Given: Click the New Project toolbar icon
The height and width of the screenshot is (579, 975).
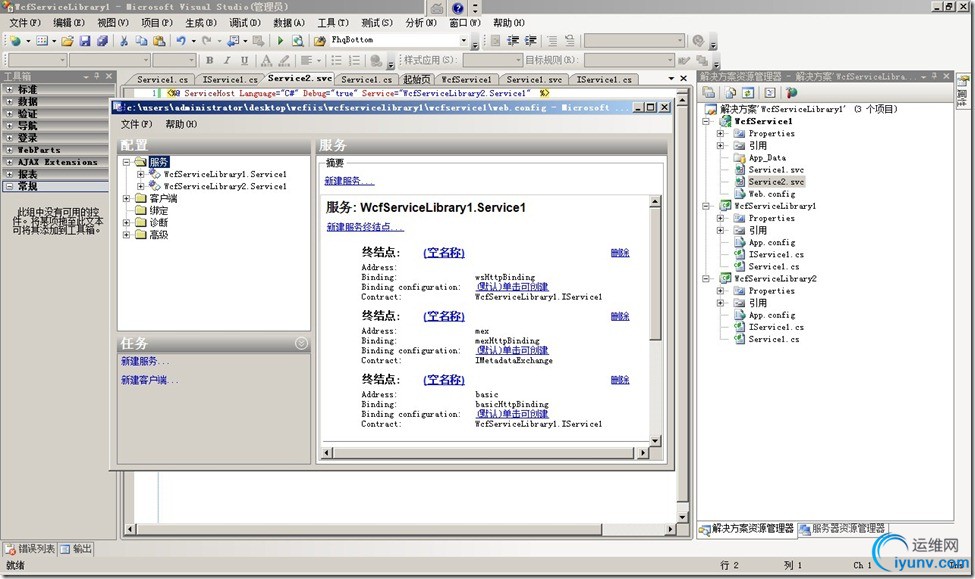Looking at the screenshot, I should (16, 41).
